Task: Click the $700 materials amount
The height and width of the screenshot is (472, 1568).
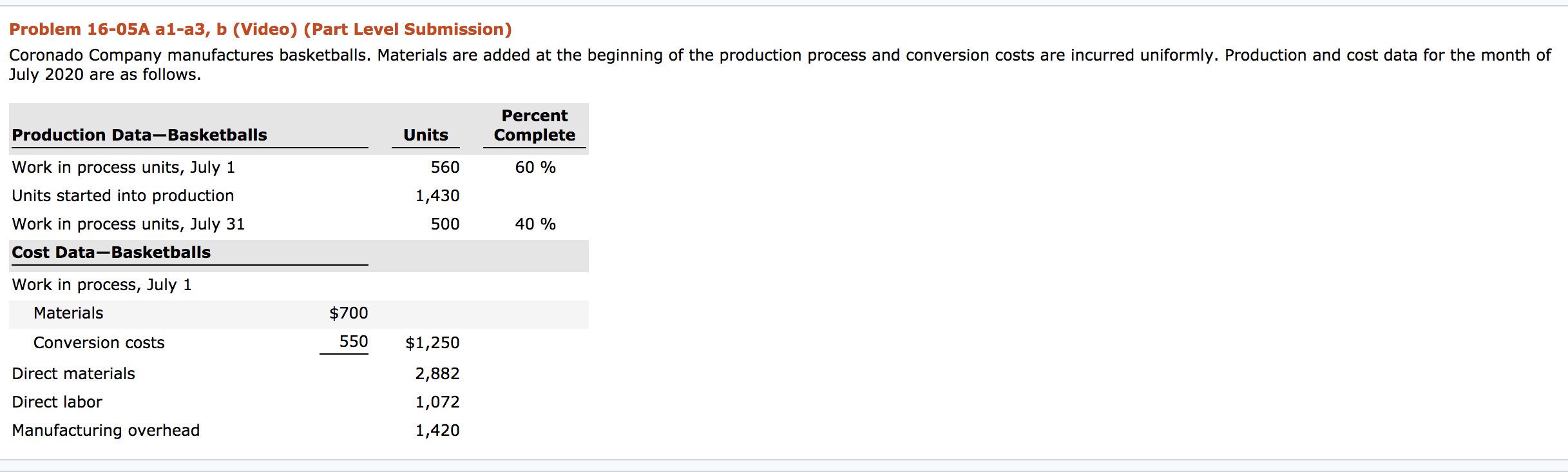Action: pyautogui.click(x=349, y=313)
